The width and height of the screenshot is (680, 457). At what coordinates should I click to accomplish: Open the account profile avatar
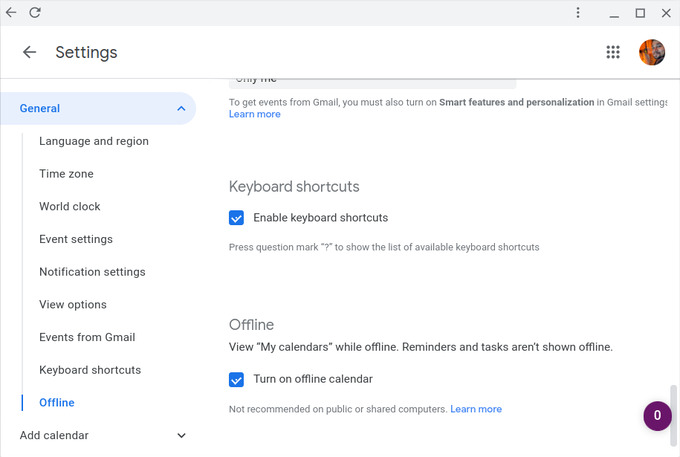pyautogui.click(x=652, y=52)
